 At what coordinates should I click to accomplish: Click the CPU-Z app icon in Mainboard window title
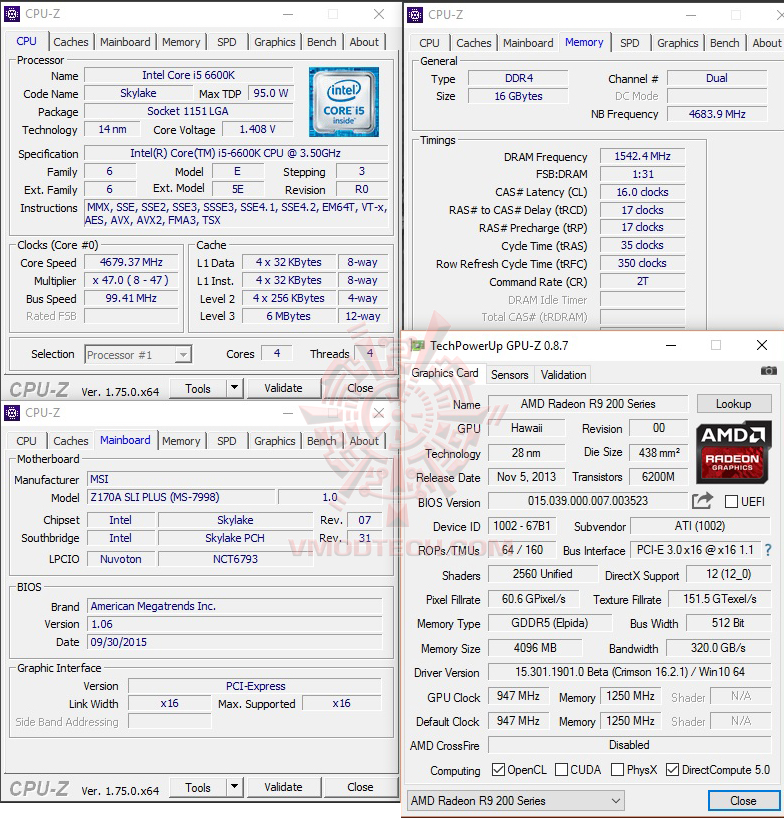(11, 413)
